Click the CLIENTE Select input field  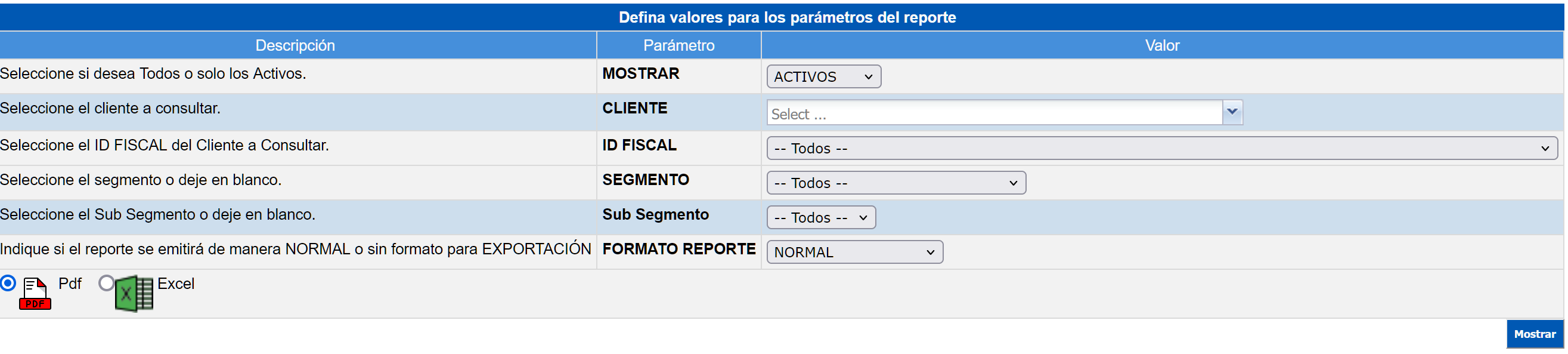click(x=994, y=113)
